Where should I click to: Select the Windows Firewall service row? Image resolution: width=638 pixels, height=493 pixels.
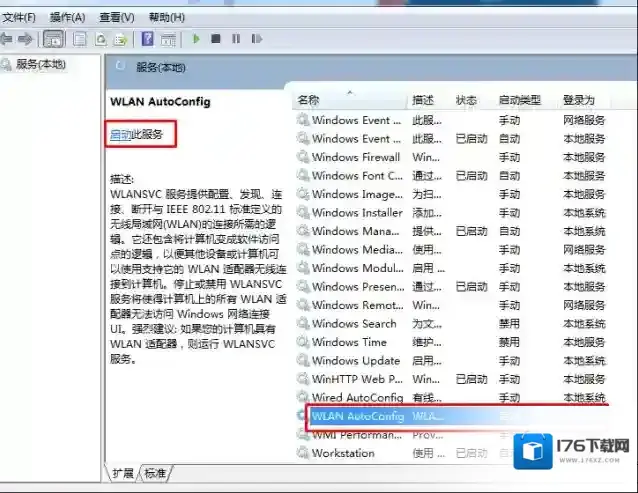(452, 157)
